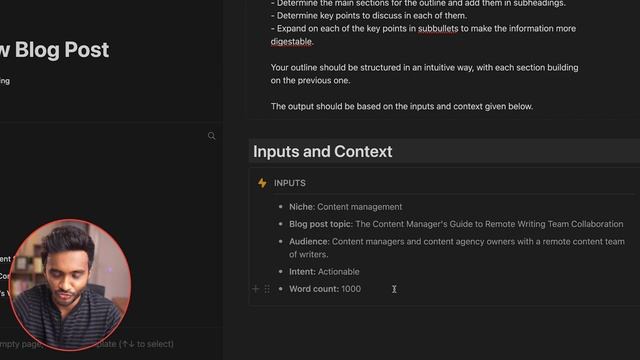
Task: Click the misspelled word 'subbullets'
Action: point(438,29)
